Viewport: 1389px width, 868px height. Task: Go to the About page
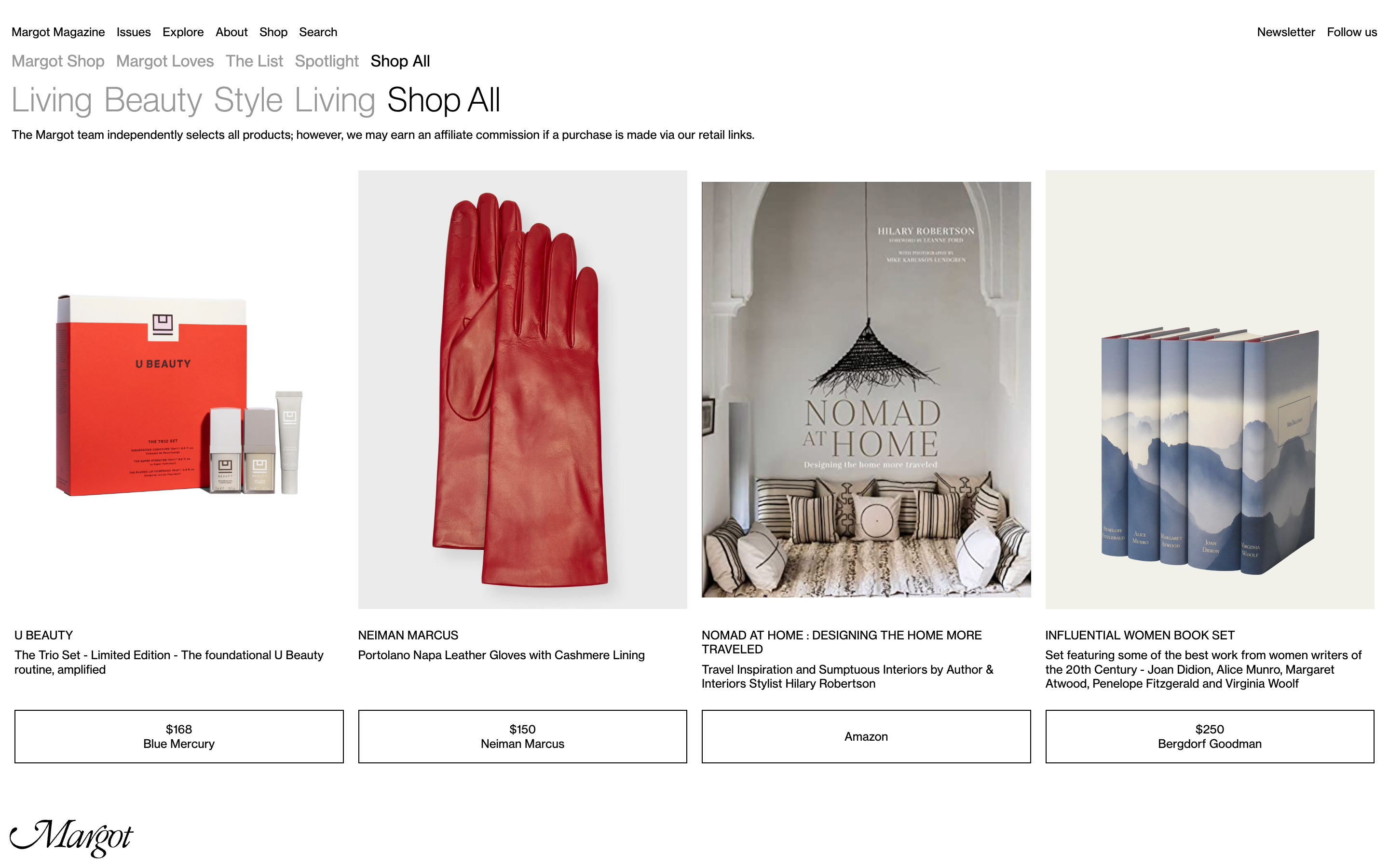(231, 32)
